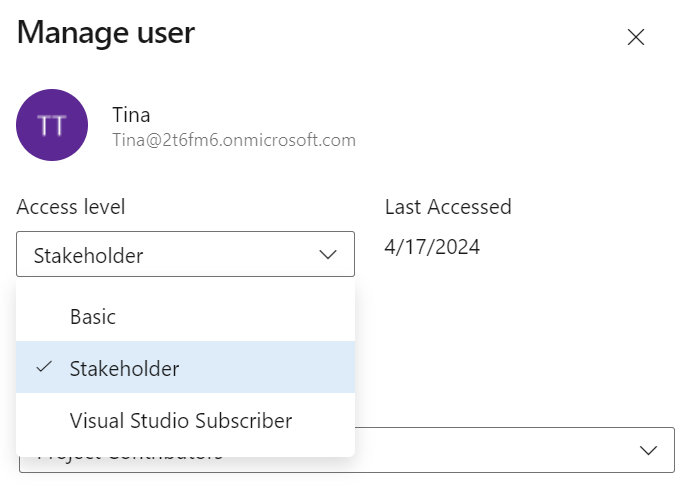Click the Tina@2t6fm6.onmicrosoft.com email address
The height and width of the screenshot is (496, 693).
pos(234,141)
